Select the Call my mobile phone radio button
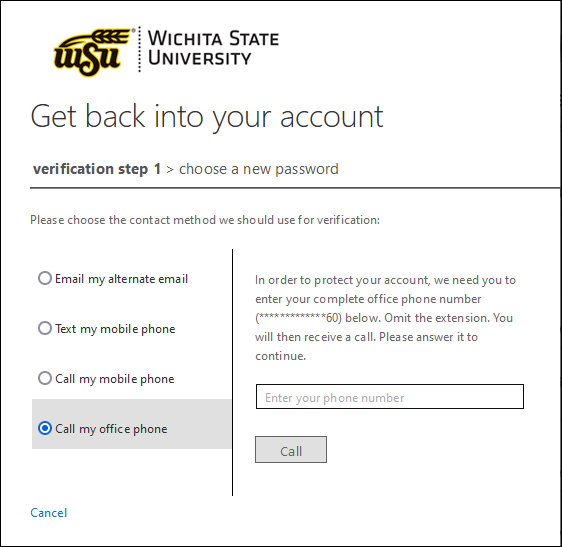This screenshot has height=547, width=562. pyautogui.click(x=45, y=378)
